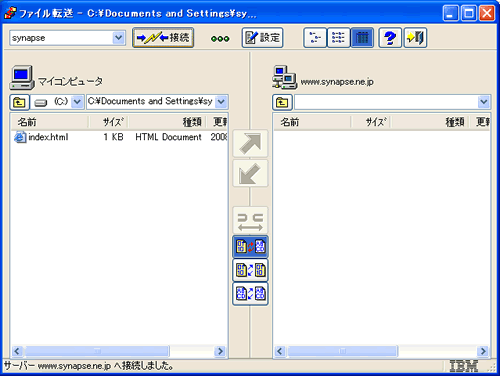The width and height of the screenshot is (500, 376).
Task: Minimize the ファイル転送 window
Action: 451,14
